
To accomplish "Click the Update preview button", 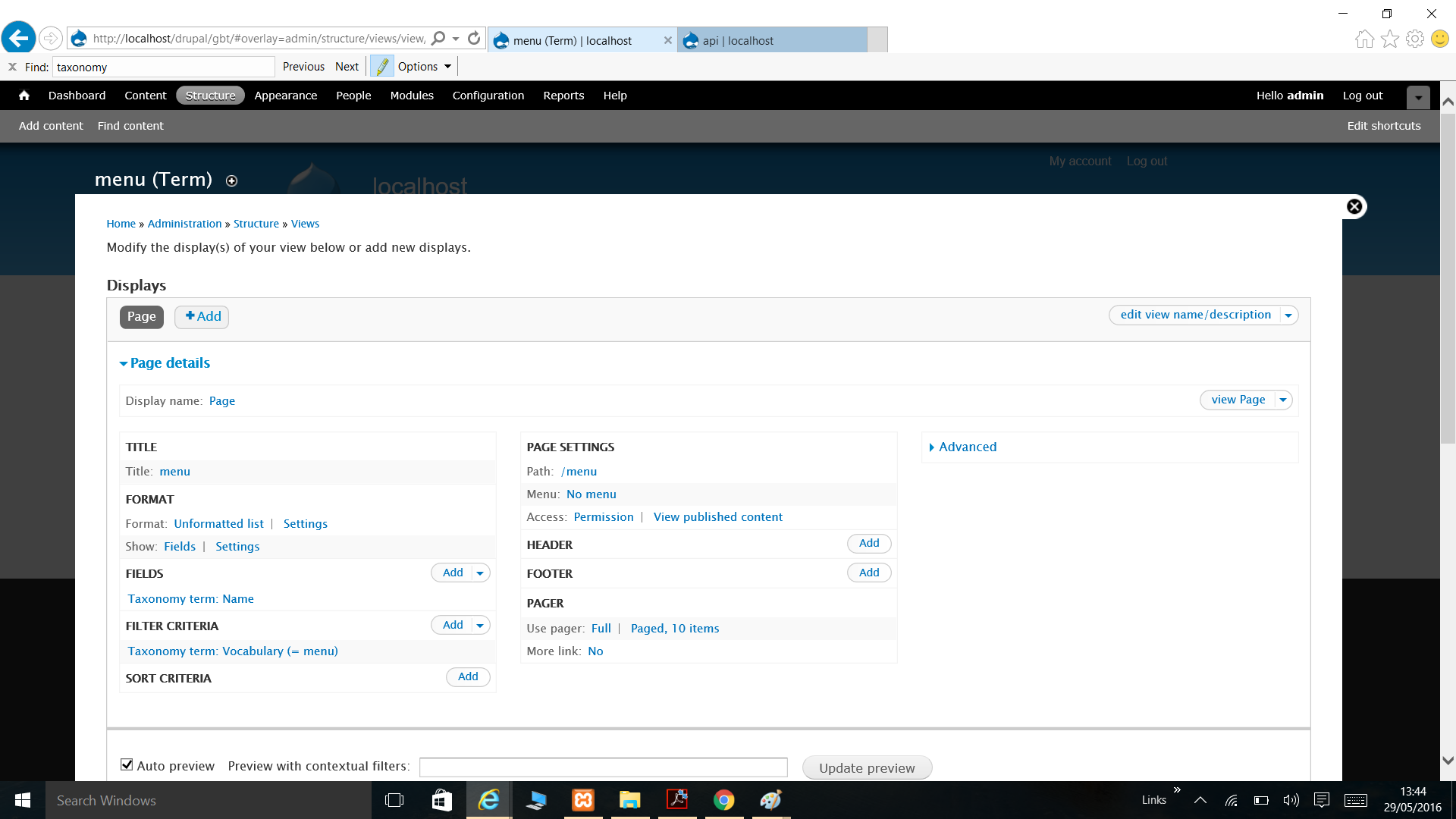I will [867, 767].
